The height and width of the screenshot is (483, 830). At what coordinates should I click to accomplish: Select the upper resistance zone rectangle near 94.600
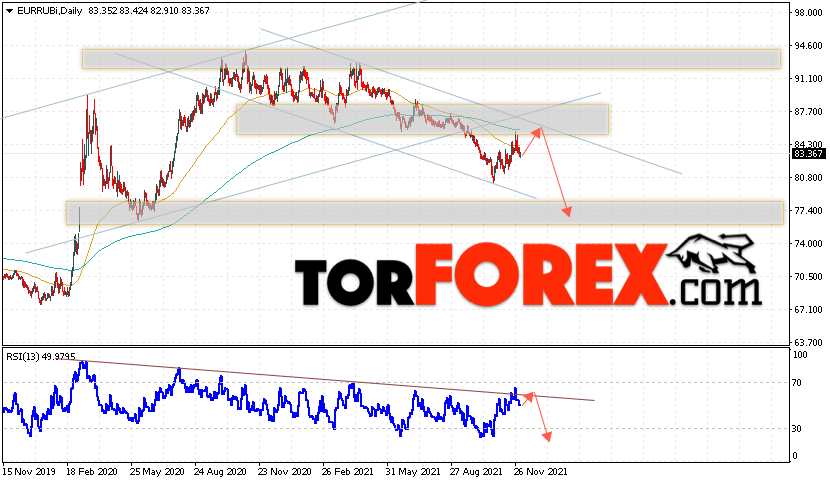431,59
